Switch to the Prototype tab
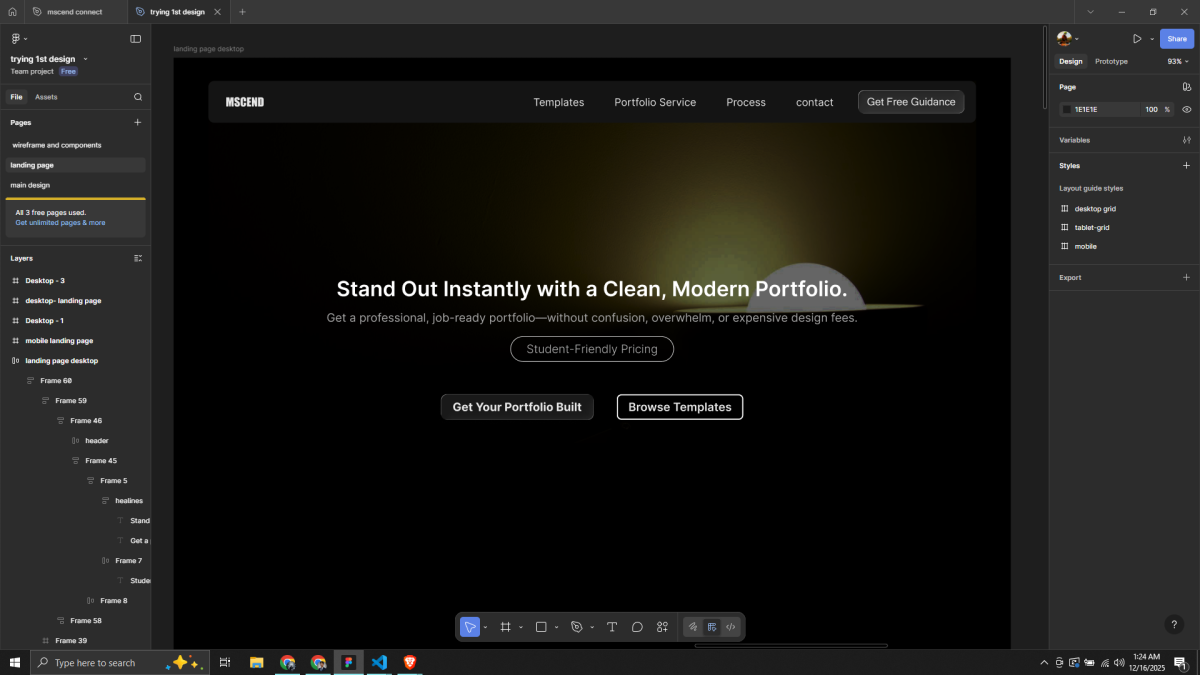 point(1111,61)
